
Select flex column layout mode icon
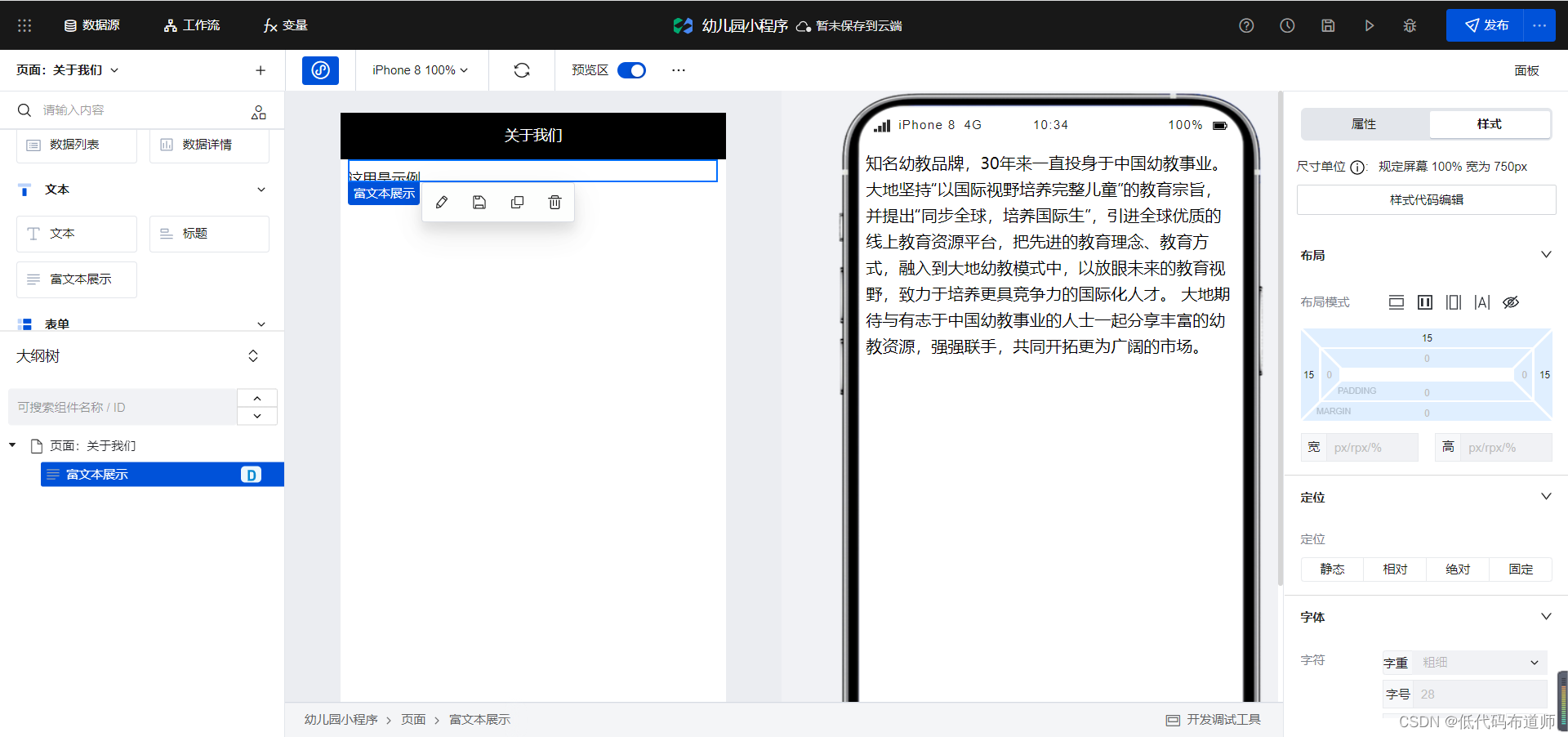point(1425,302)
